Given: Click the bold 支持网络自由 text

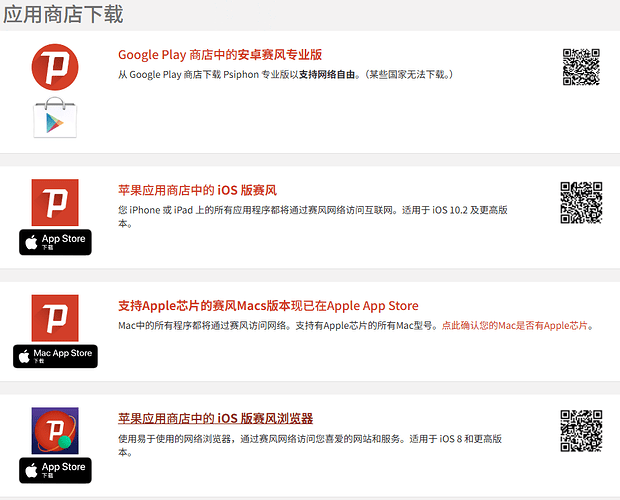Looking at the screenshot, I should pos(327,74).
